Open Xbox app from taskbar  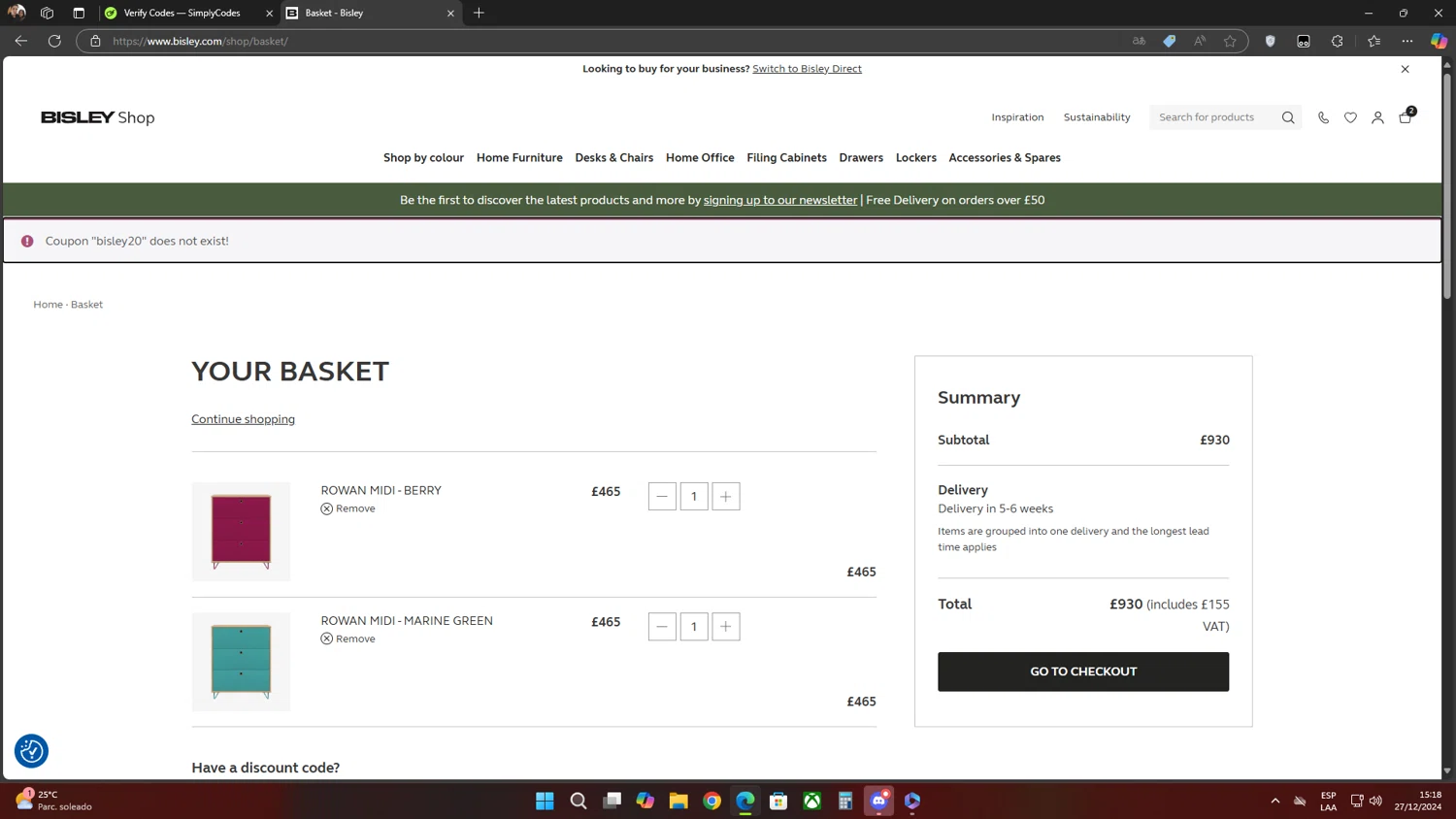(811, 801)
